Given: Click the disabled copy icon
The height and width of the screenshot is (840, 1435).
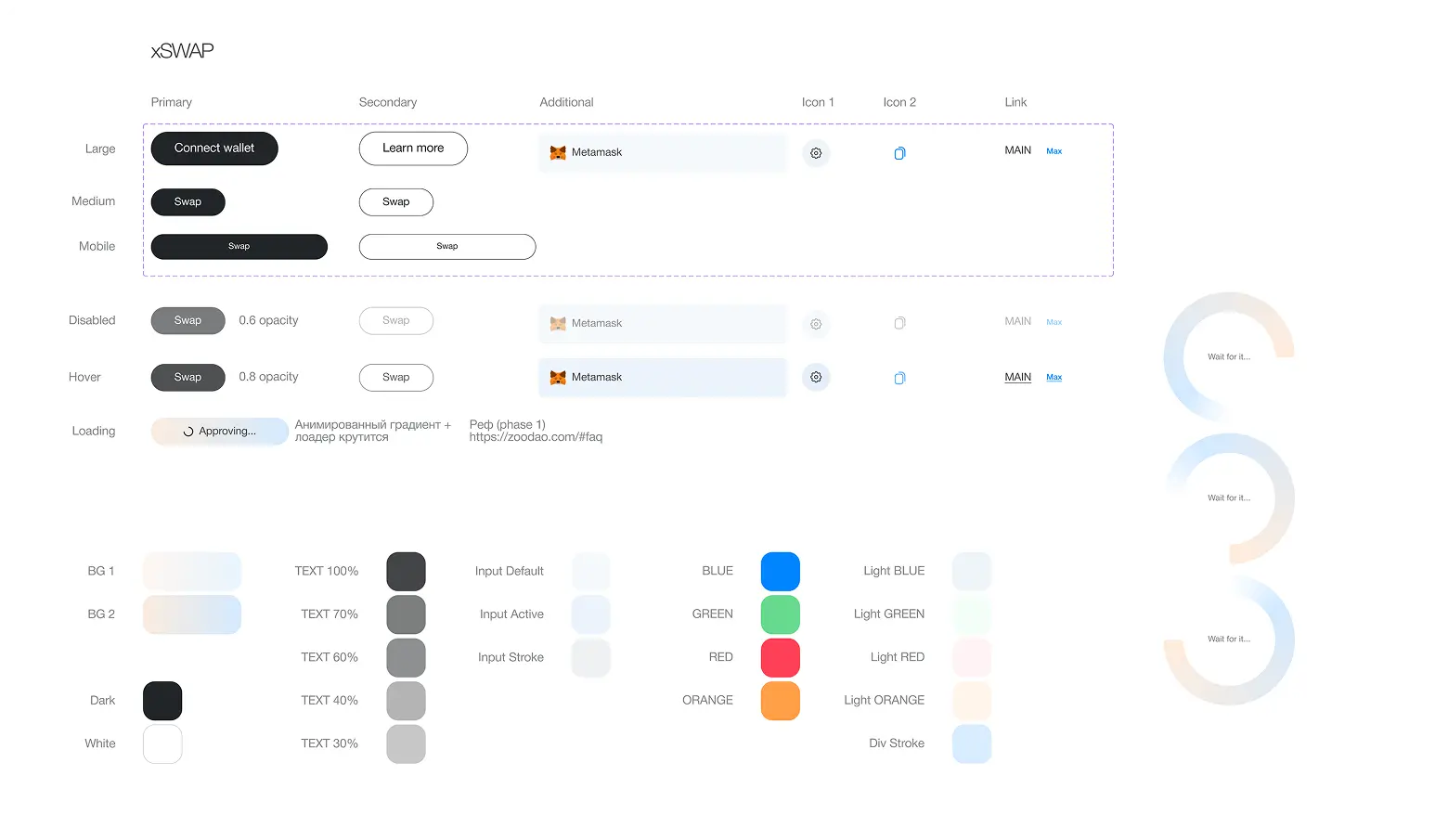Looking at the screenshot, I should [899, 322].
